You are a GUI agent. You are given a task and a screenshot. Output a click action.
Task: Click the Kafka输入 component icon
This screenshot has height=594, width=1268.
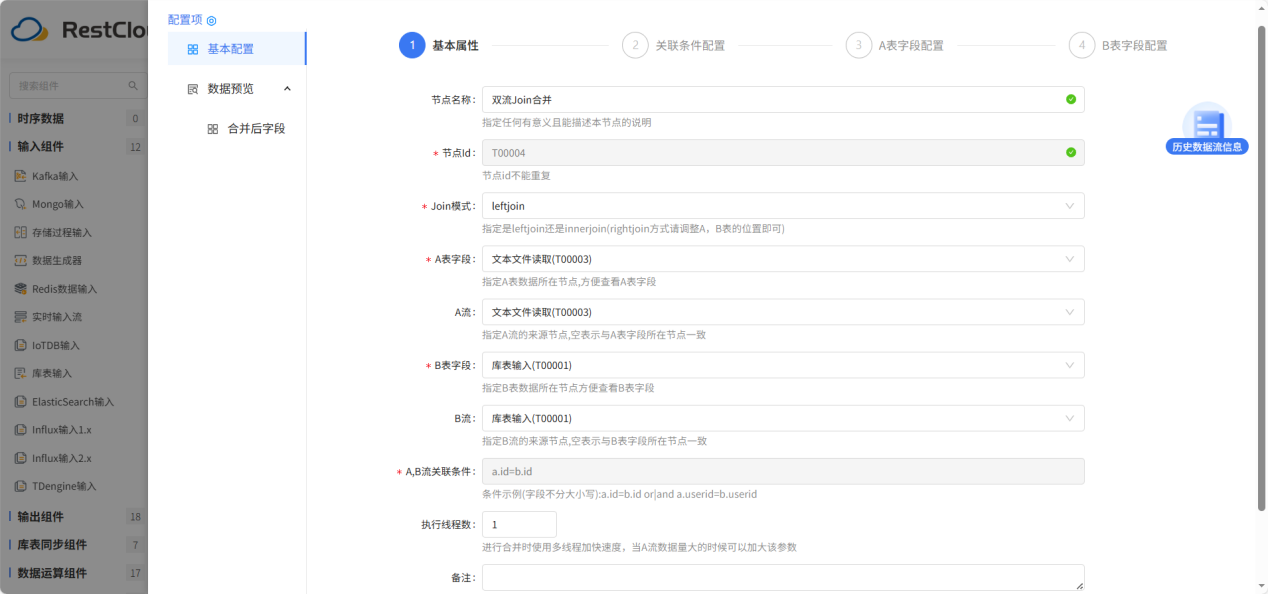click(x=21, y=176)
